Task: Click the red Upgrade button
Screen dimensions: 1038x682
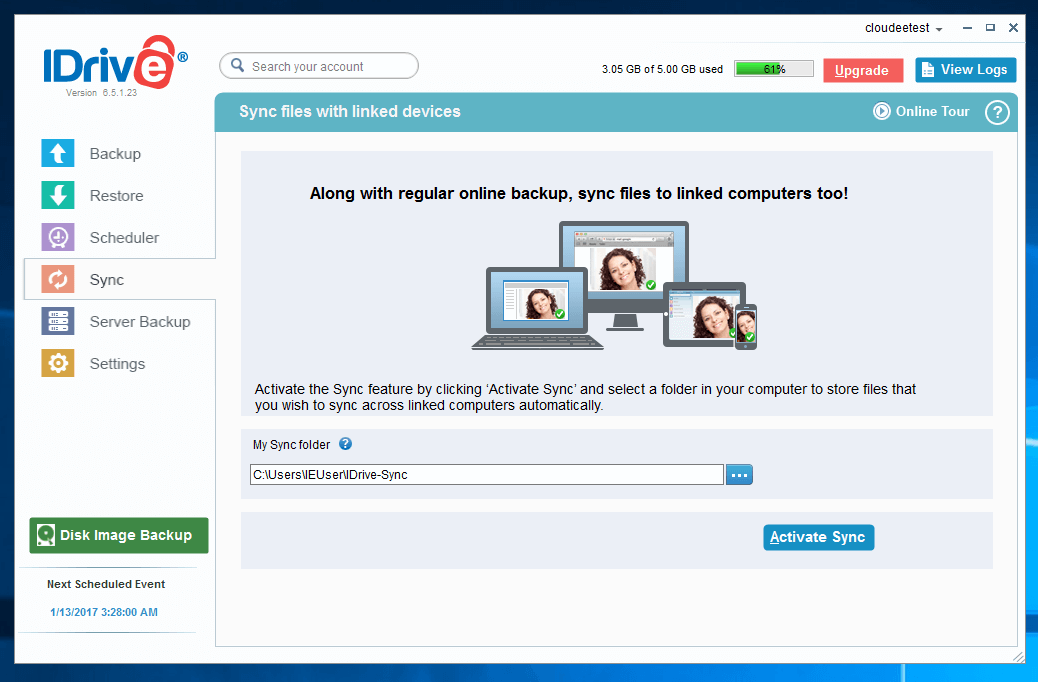Action: [x=862, y=70]
